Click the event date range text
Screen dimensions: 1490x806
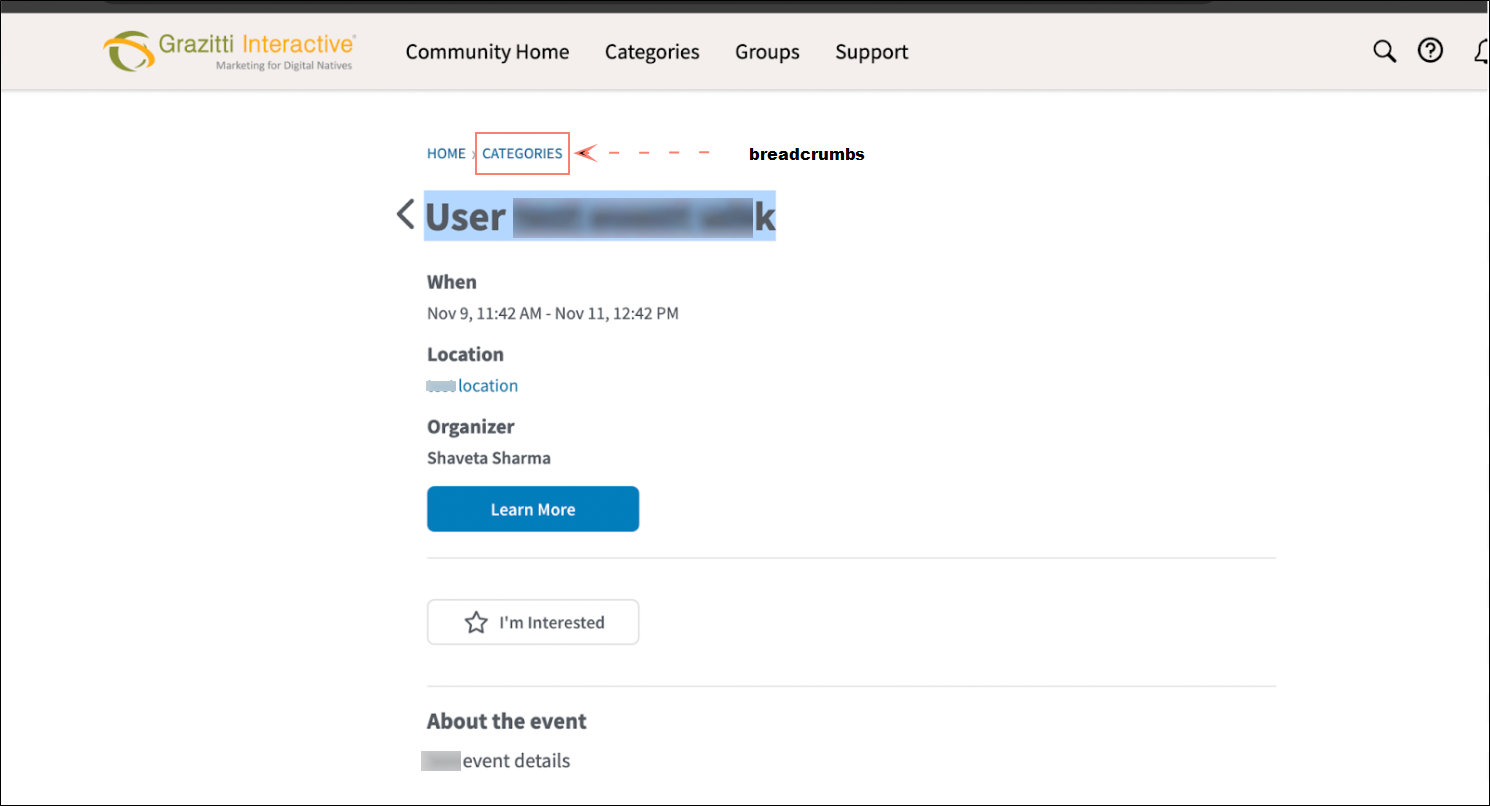point(552,313)
